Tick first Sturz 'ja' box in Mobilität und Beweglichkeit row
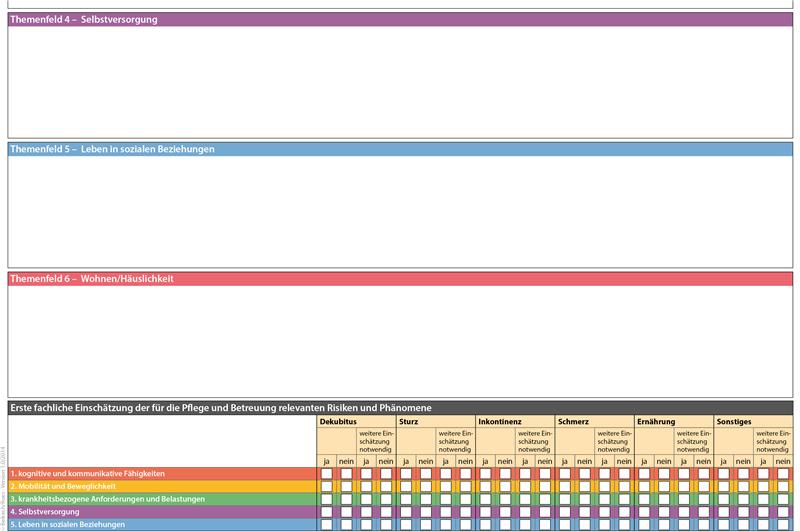 406,486
